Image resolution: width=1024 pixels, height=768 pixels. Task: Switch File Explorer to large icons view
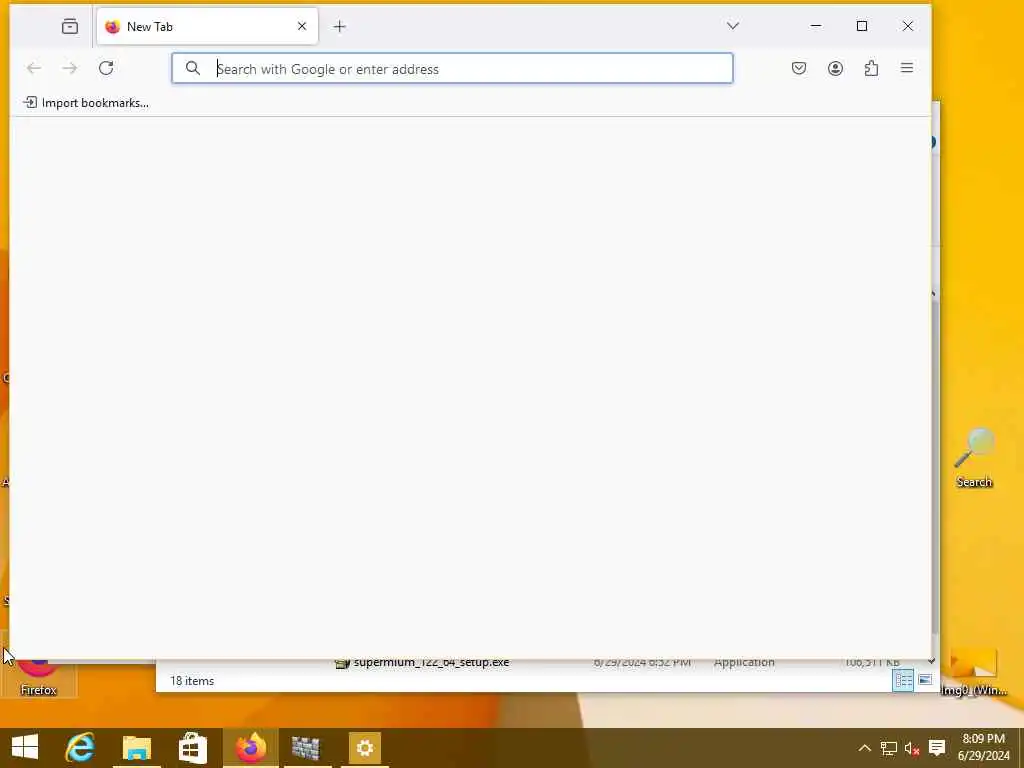[x=925, y=680]
